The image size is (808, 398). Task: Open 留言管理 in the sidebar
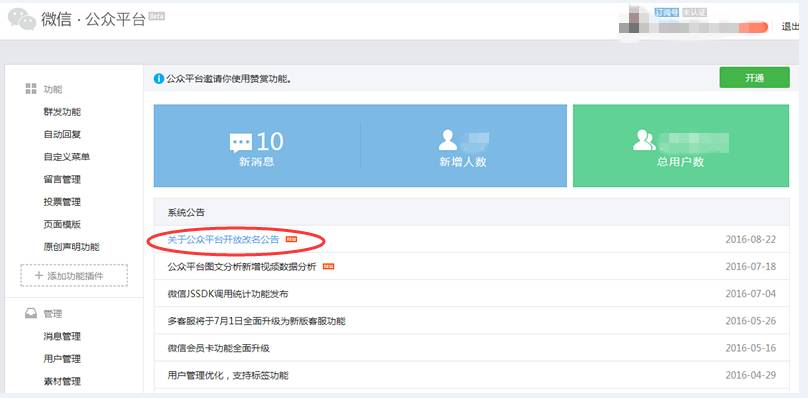(x=62, y=179)
